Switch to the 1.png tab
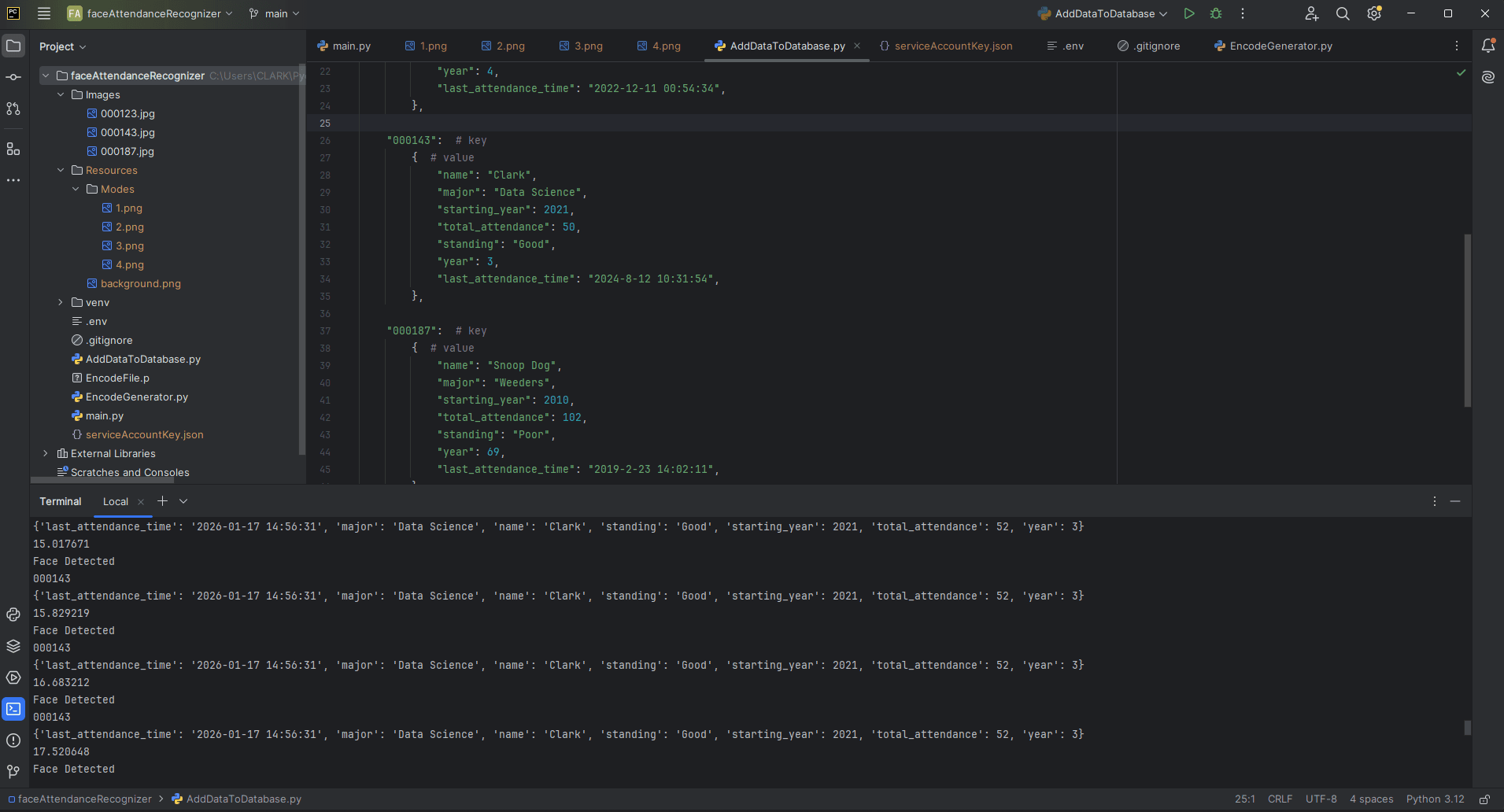The height and width of the screenshot is (812, 1504). tap(426, 46)
